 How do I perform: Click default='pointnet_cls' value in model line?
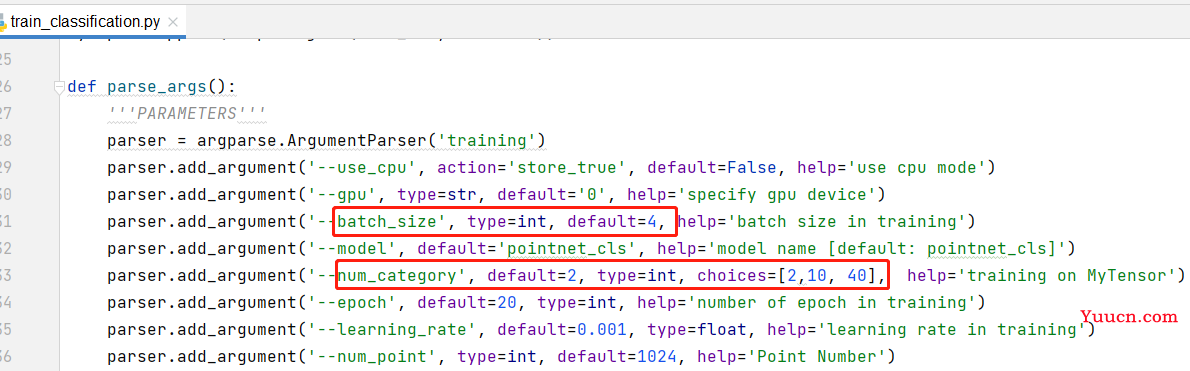(527, 248)
